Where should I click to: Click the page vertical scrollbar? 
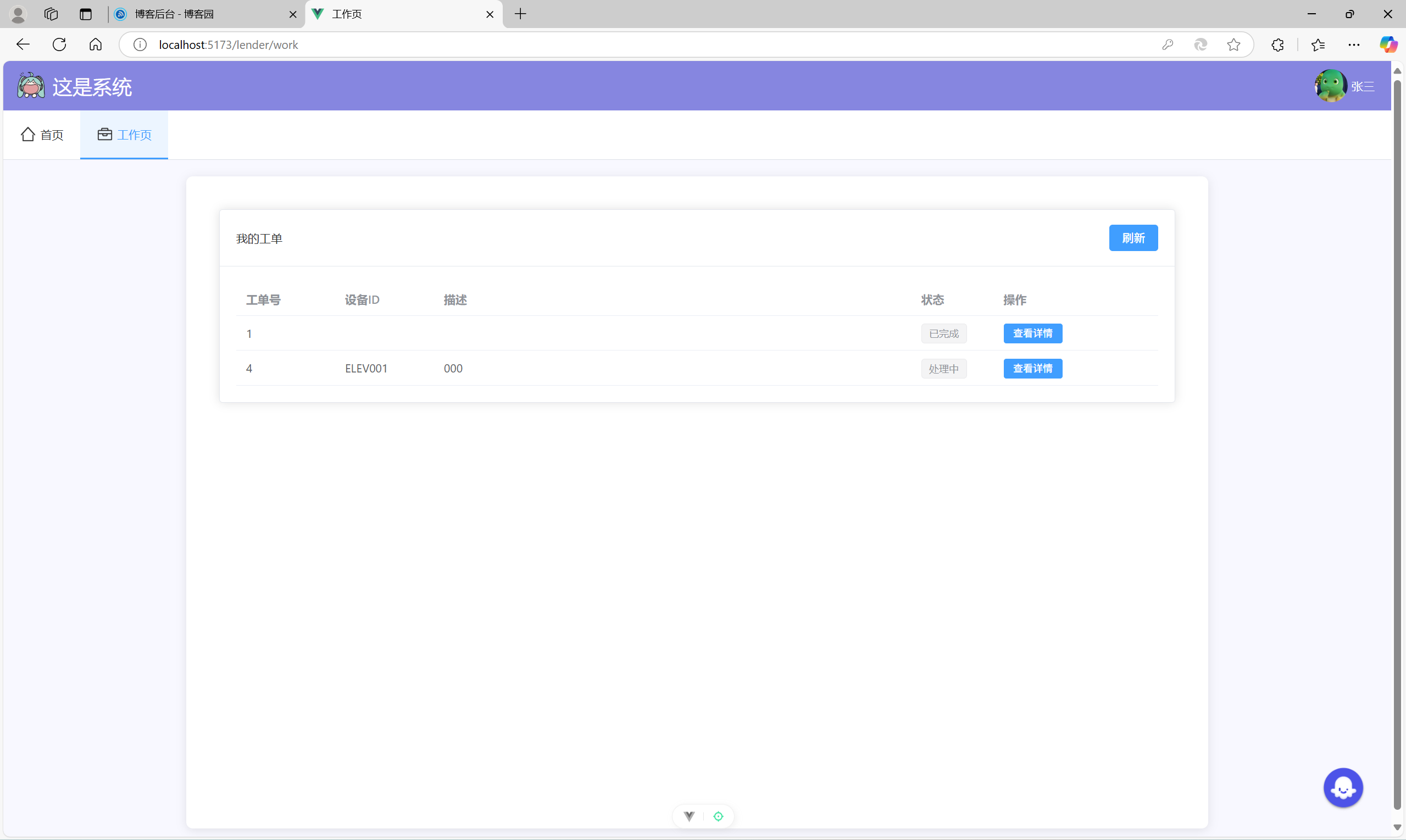pos(1397,442)
